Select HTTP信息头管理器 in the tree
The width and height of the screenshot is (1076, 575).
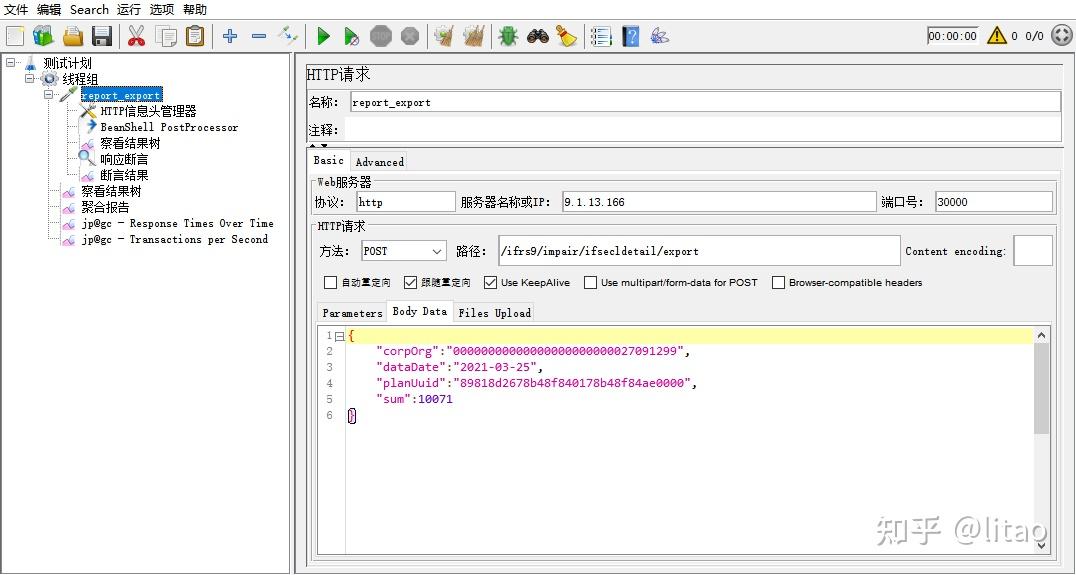(x=148, y=111)
